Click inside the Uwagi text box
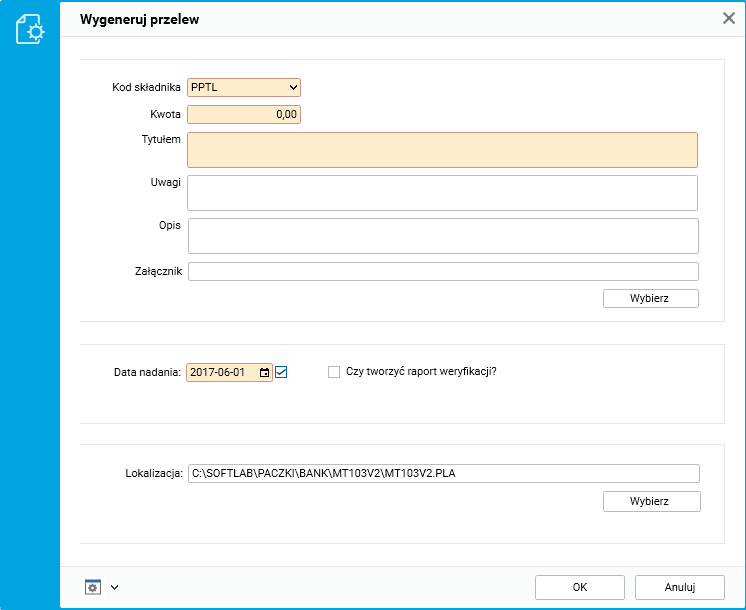746x610 pixels. 442,193
